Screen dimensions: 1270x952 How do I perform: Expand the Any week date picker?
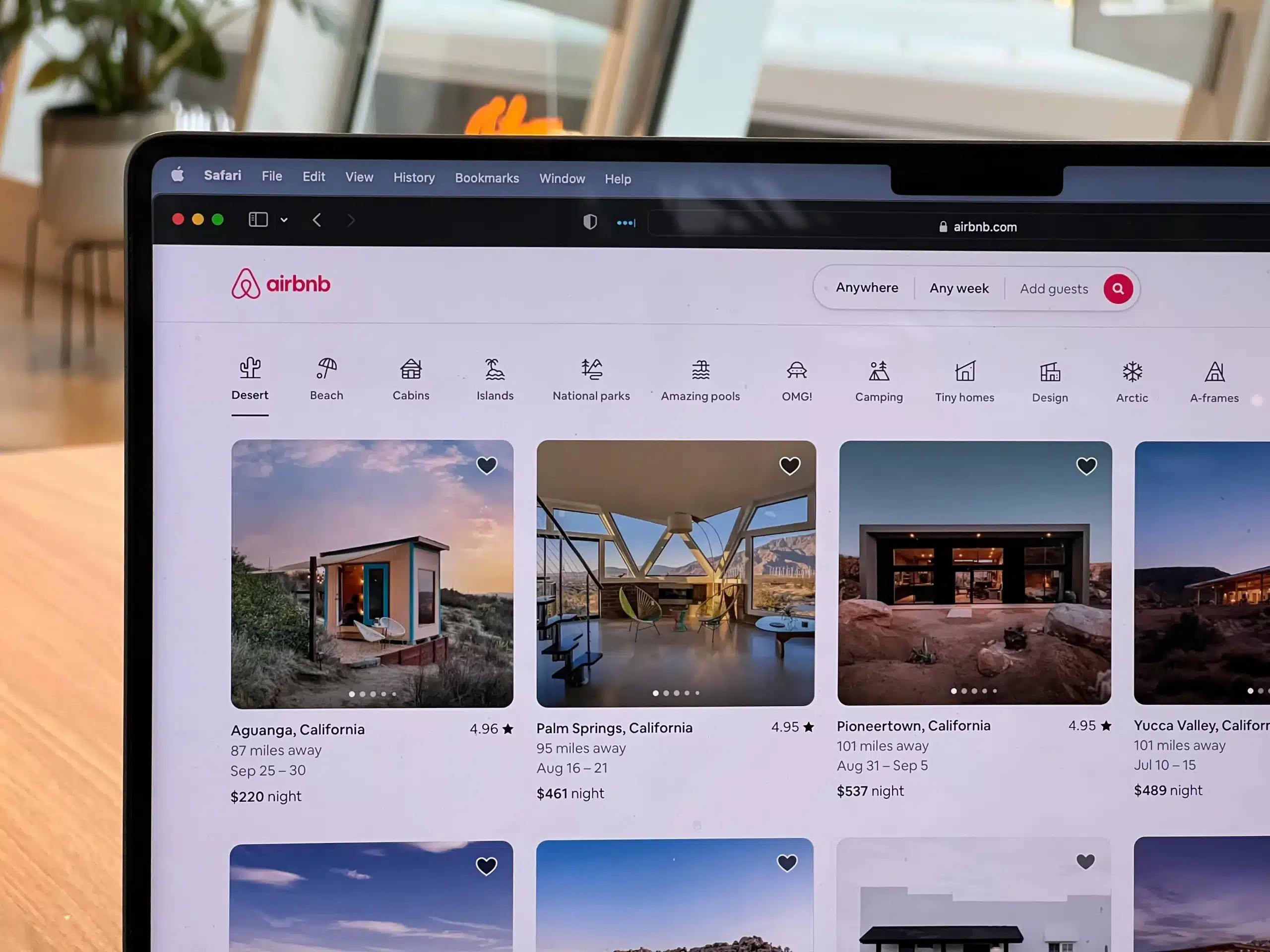(x=958, y=288)
